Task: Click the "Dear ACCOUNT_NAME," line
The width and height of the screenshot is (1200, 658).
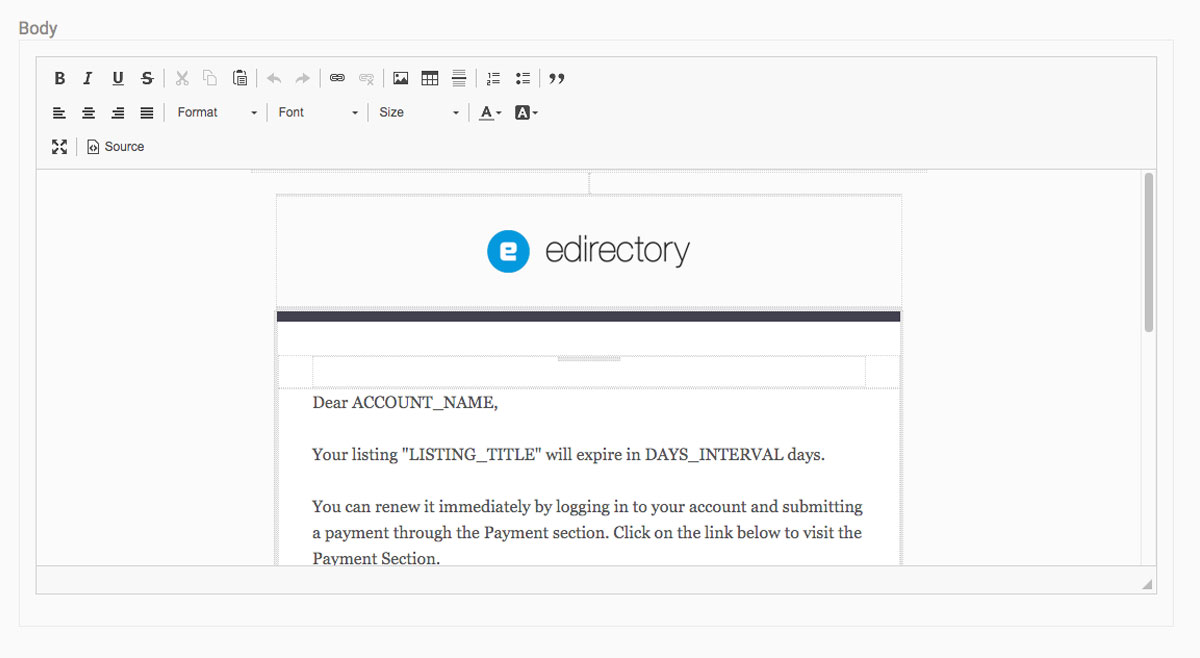Action: point(405,403)
